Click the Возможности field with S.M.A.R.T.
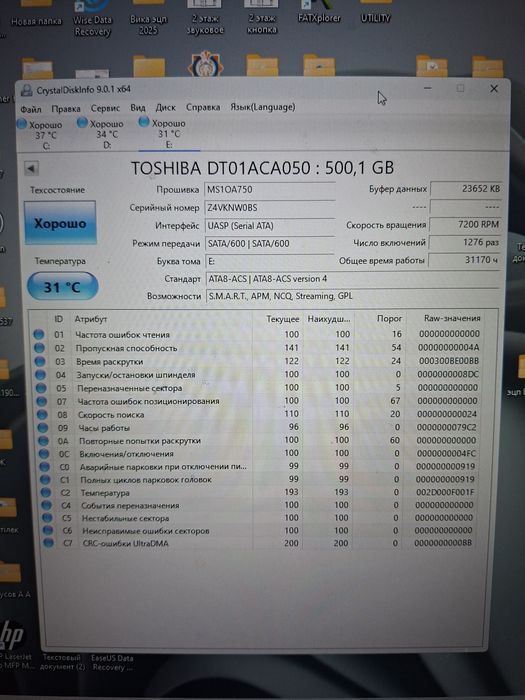The image size is (525, 700). point(352,296)
